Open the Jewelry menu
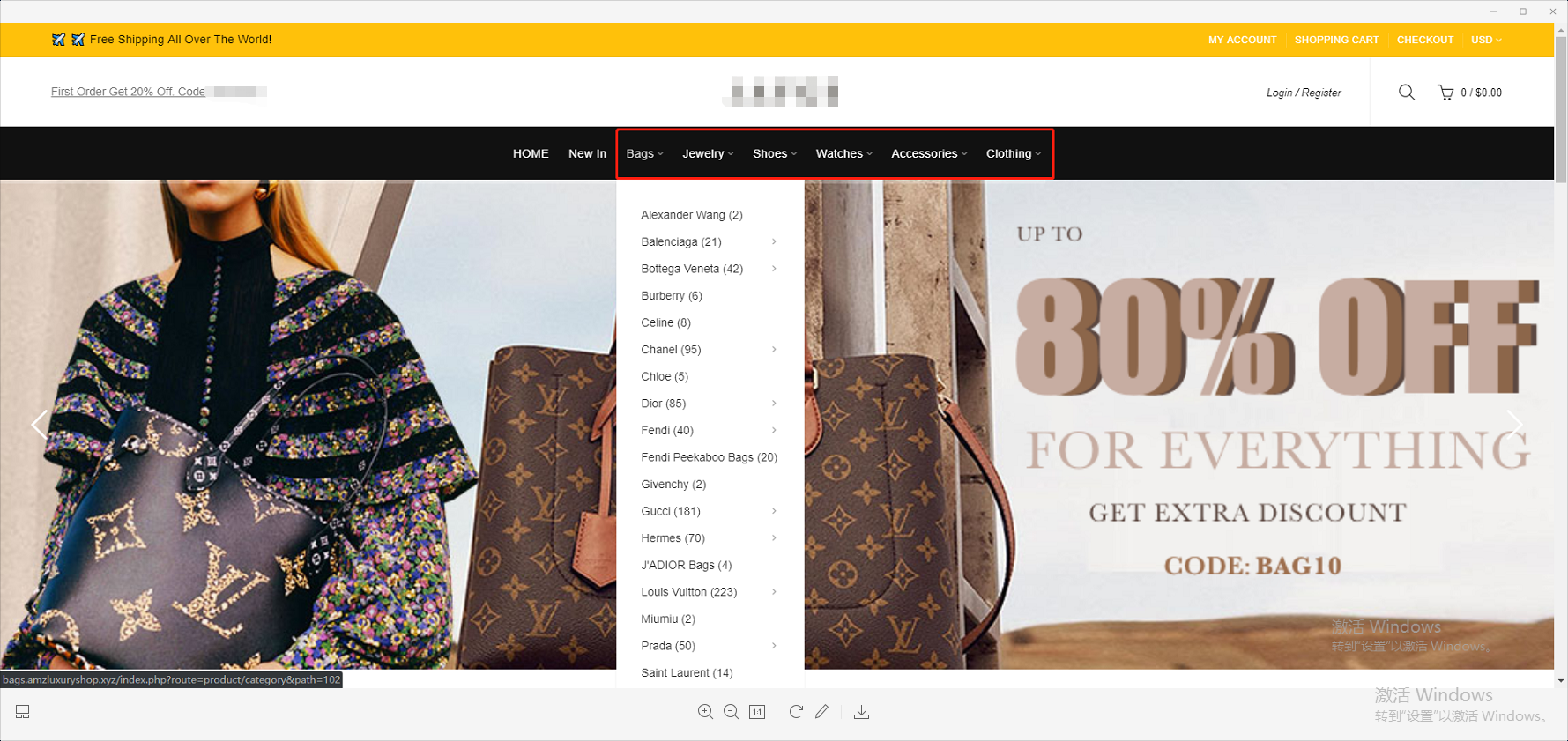 (x=708, y=153)
